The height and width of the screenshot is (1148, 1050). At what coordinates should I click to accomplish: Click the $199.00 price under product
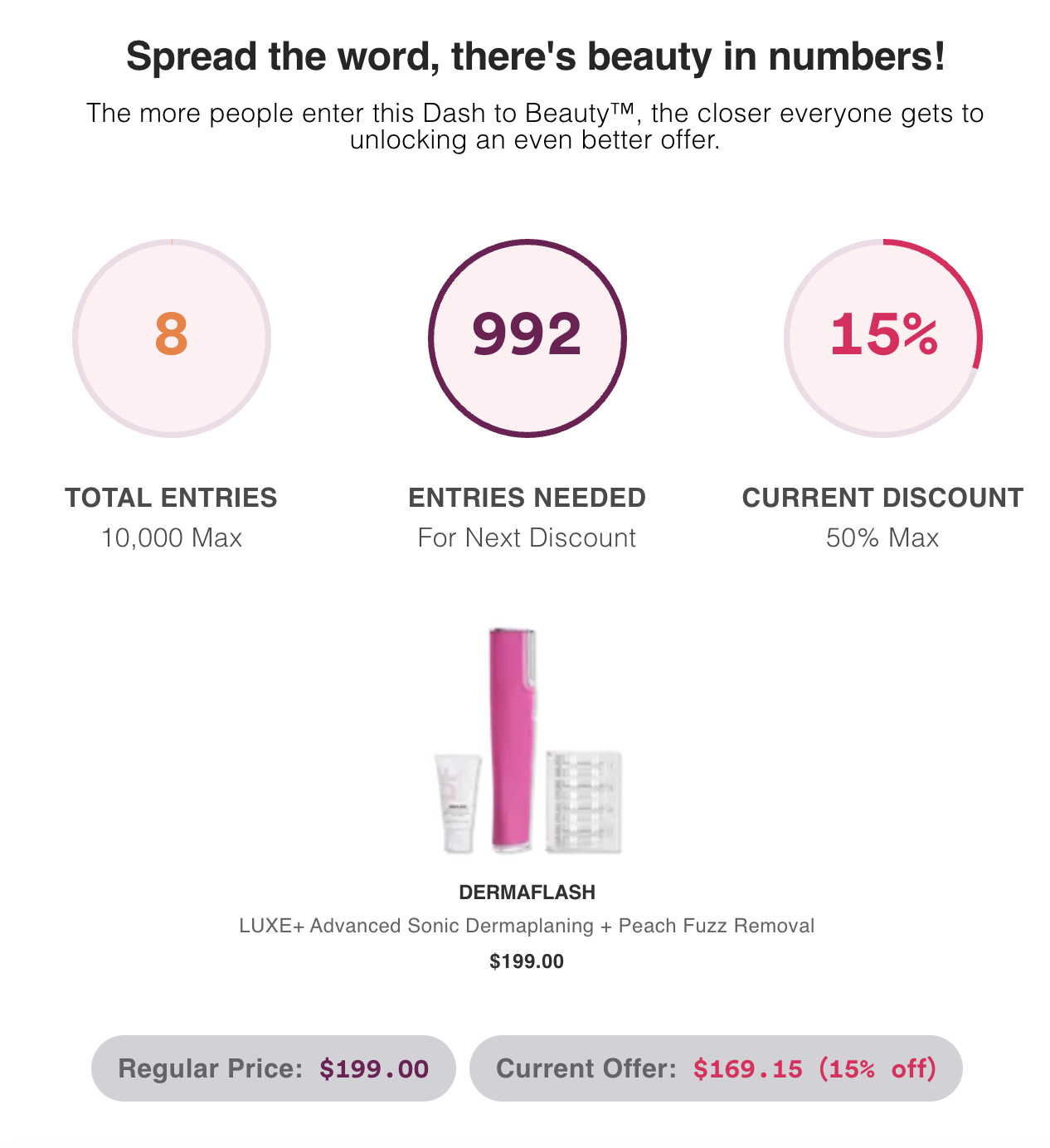click(x=527, y=961)
